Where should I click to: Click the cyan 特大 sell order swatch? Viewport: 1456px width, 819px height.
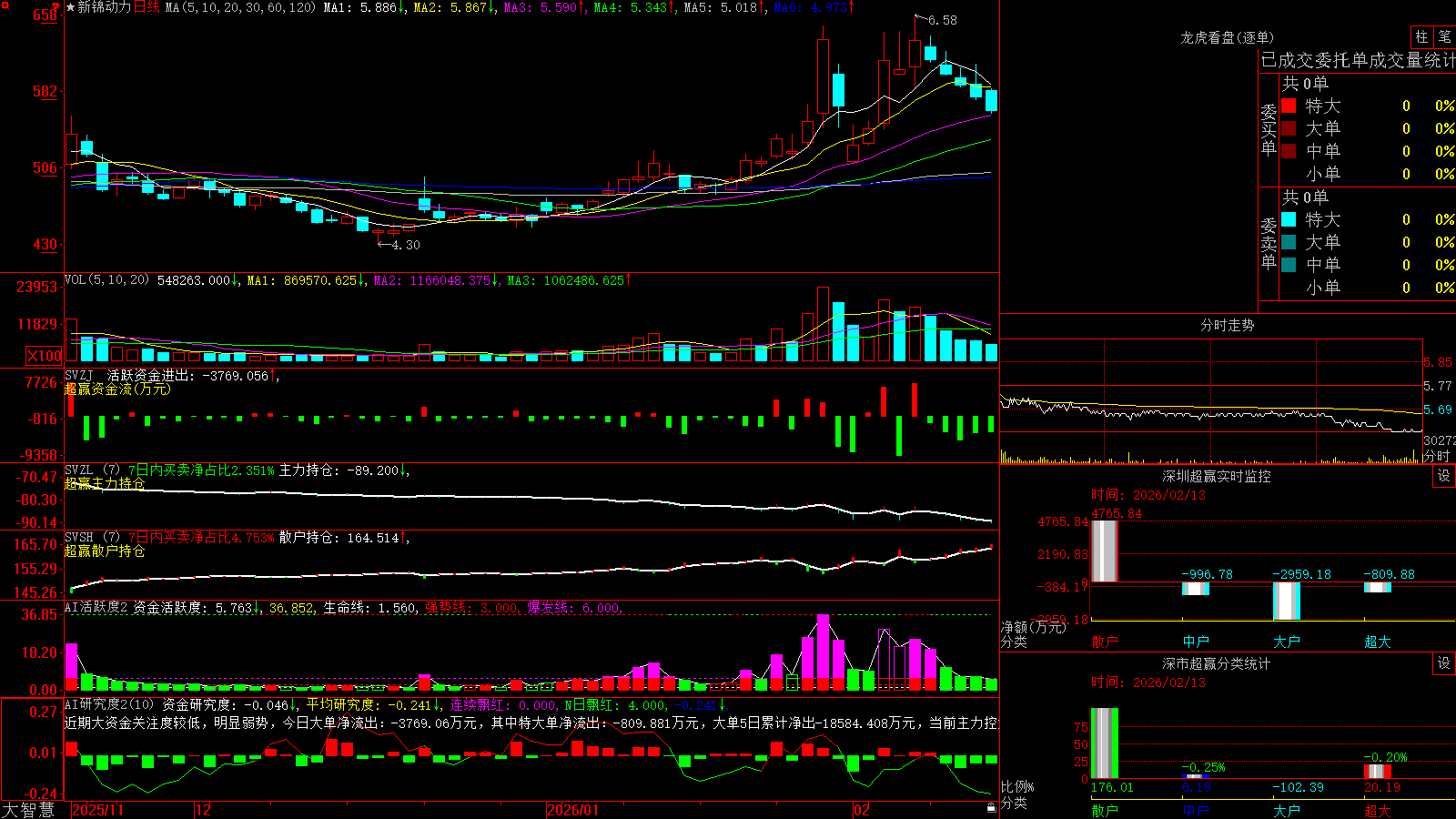coord(1289,219)
